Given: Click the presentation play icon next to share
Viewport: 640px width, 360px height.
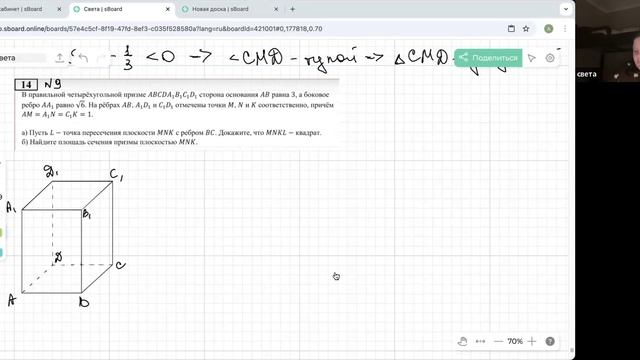Looking at the screenshot, I should [x=531, y=58].
